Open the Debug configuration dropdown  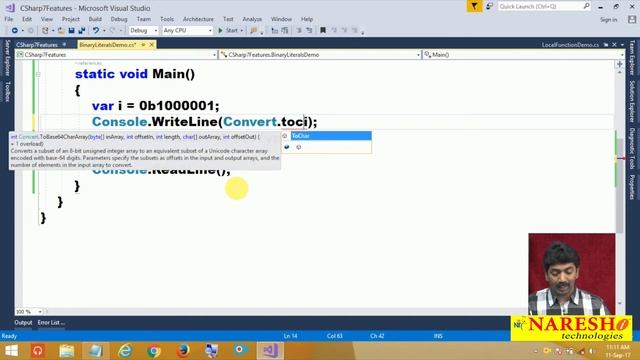tap(143, 31)
